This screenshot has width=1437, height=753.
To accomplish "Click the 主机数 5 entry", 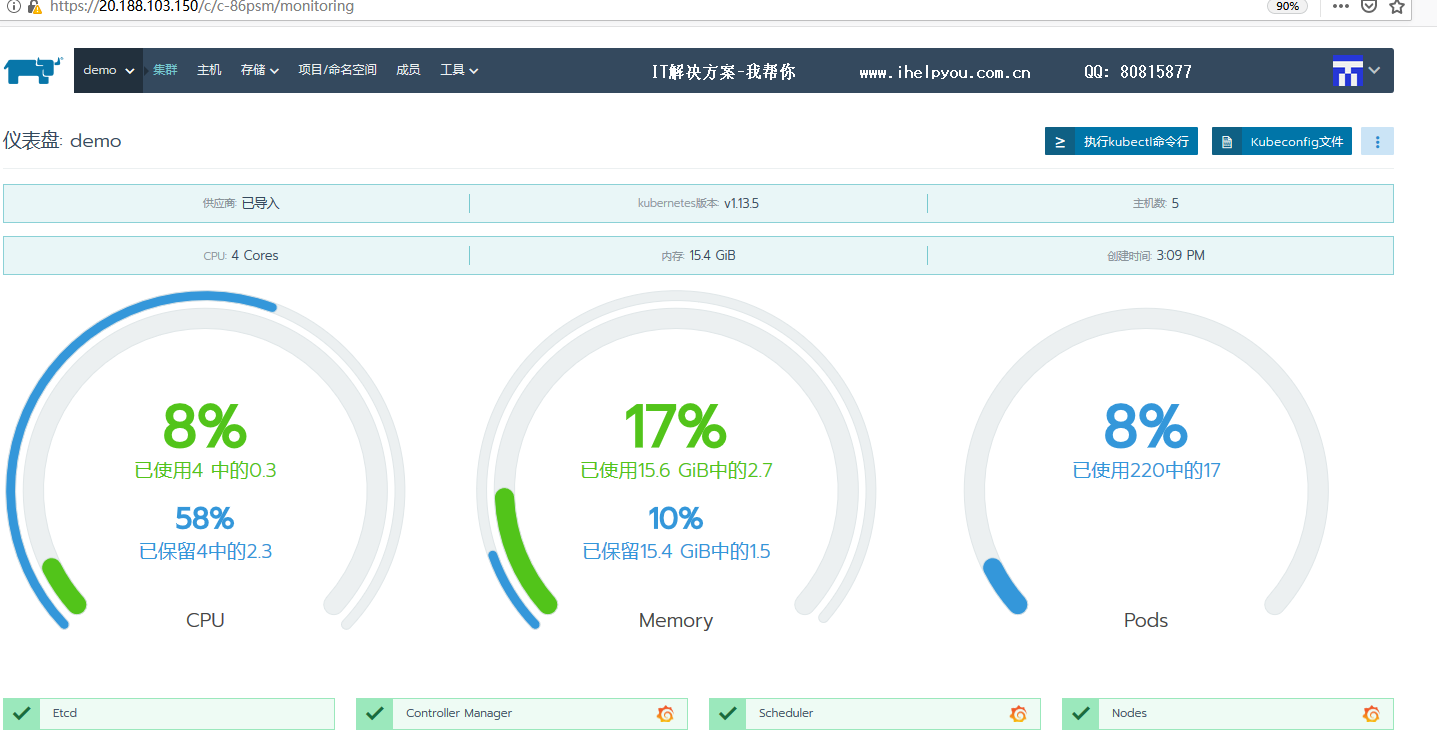I will click(x=1155, y=203).
